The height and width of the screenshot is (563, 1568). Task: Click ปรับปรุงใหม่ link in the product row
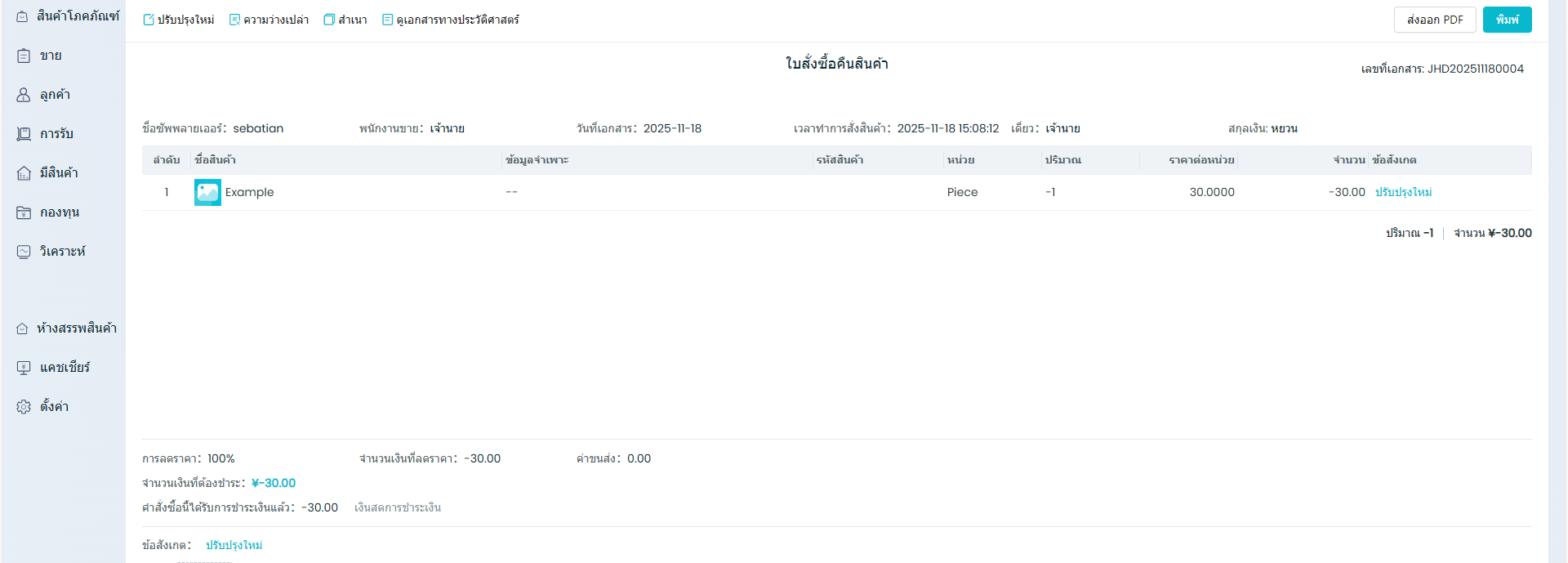[1403, 192]
